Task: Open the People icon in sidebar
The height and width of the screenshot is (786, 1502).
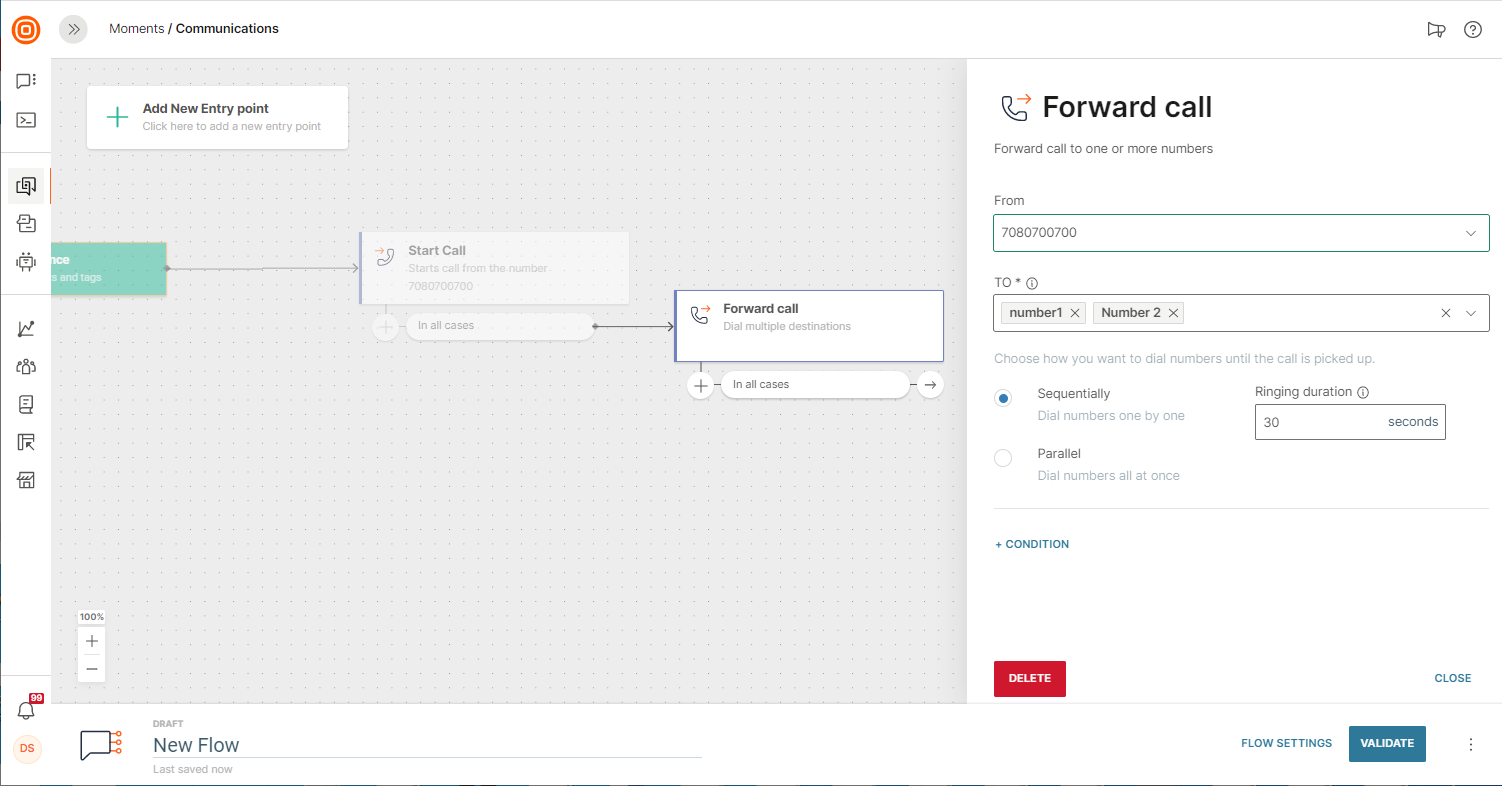Action: click(x=27, y=367)
